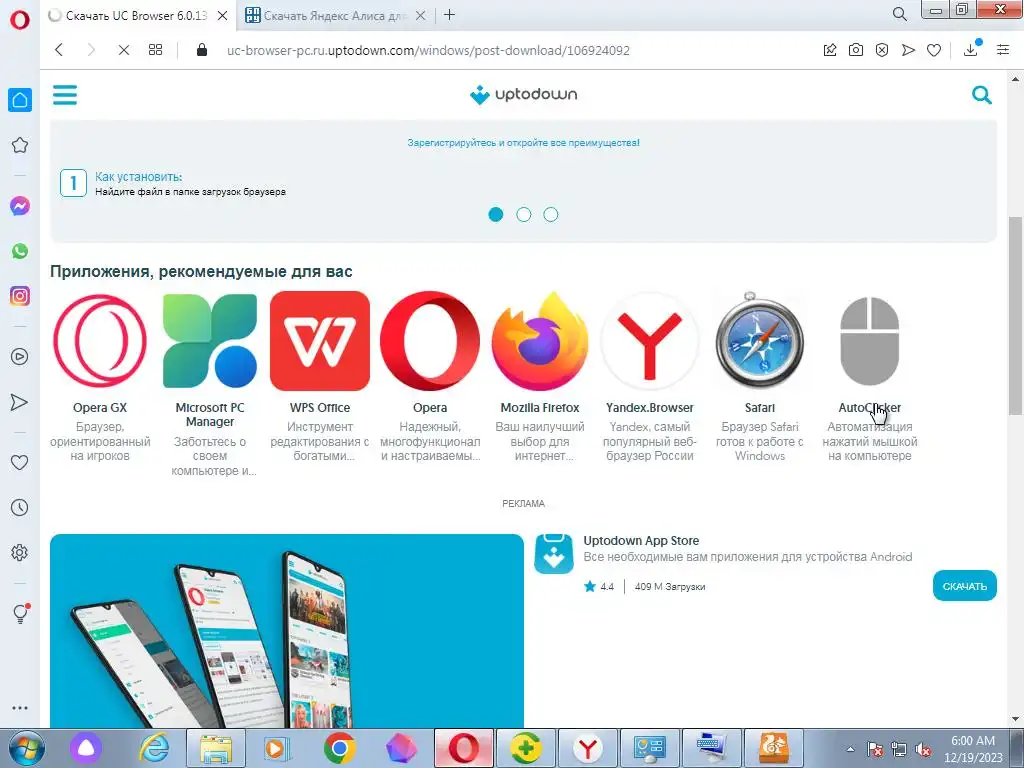Open the Yandex.Browser app

click(x=650, y=376)
